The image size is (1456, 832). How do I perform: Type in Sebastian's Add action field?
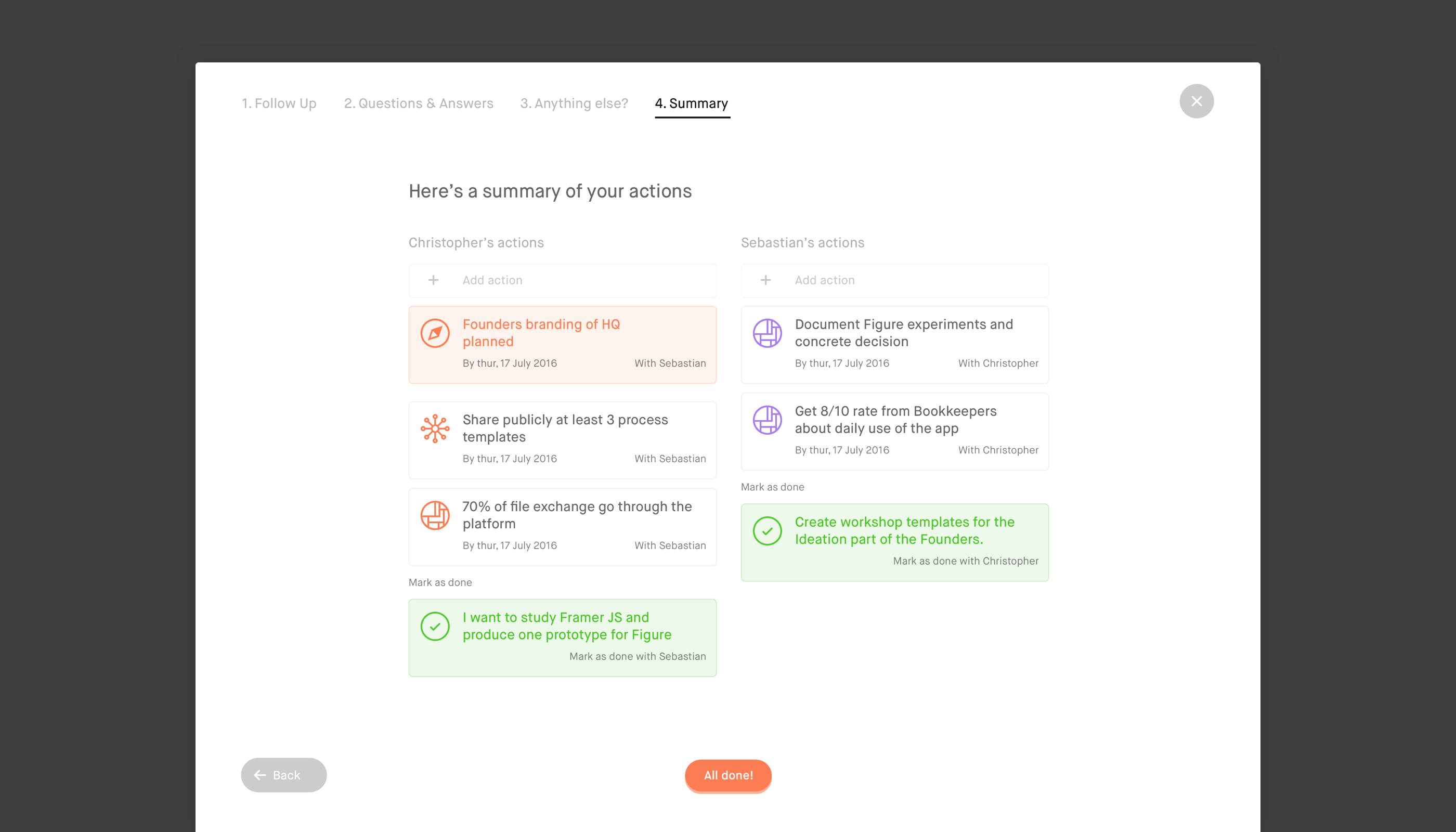point(909,280)
